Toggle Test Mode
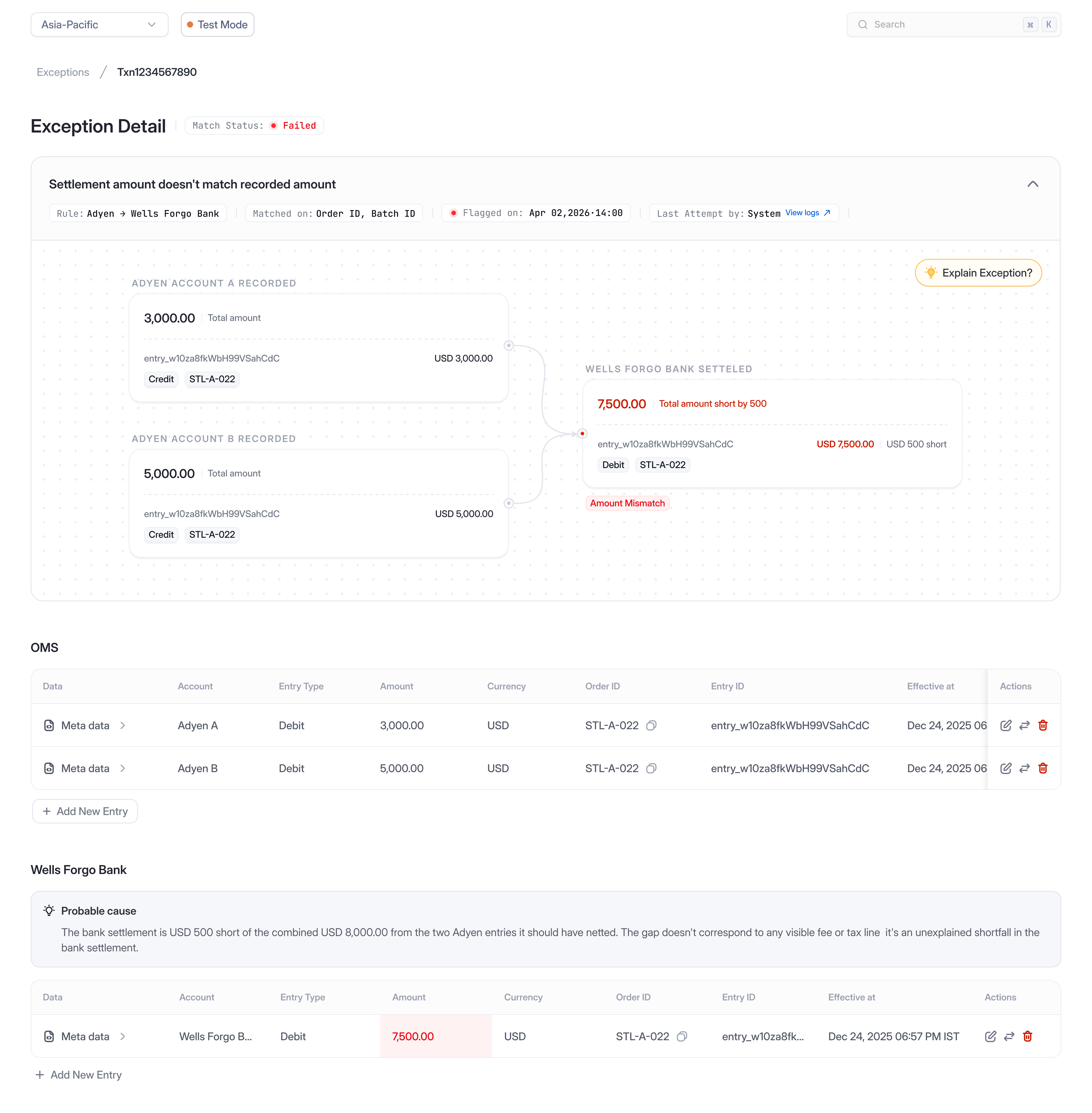 pos(217,25)
